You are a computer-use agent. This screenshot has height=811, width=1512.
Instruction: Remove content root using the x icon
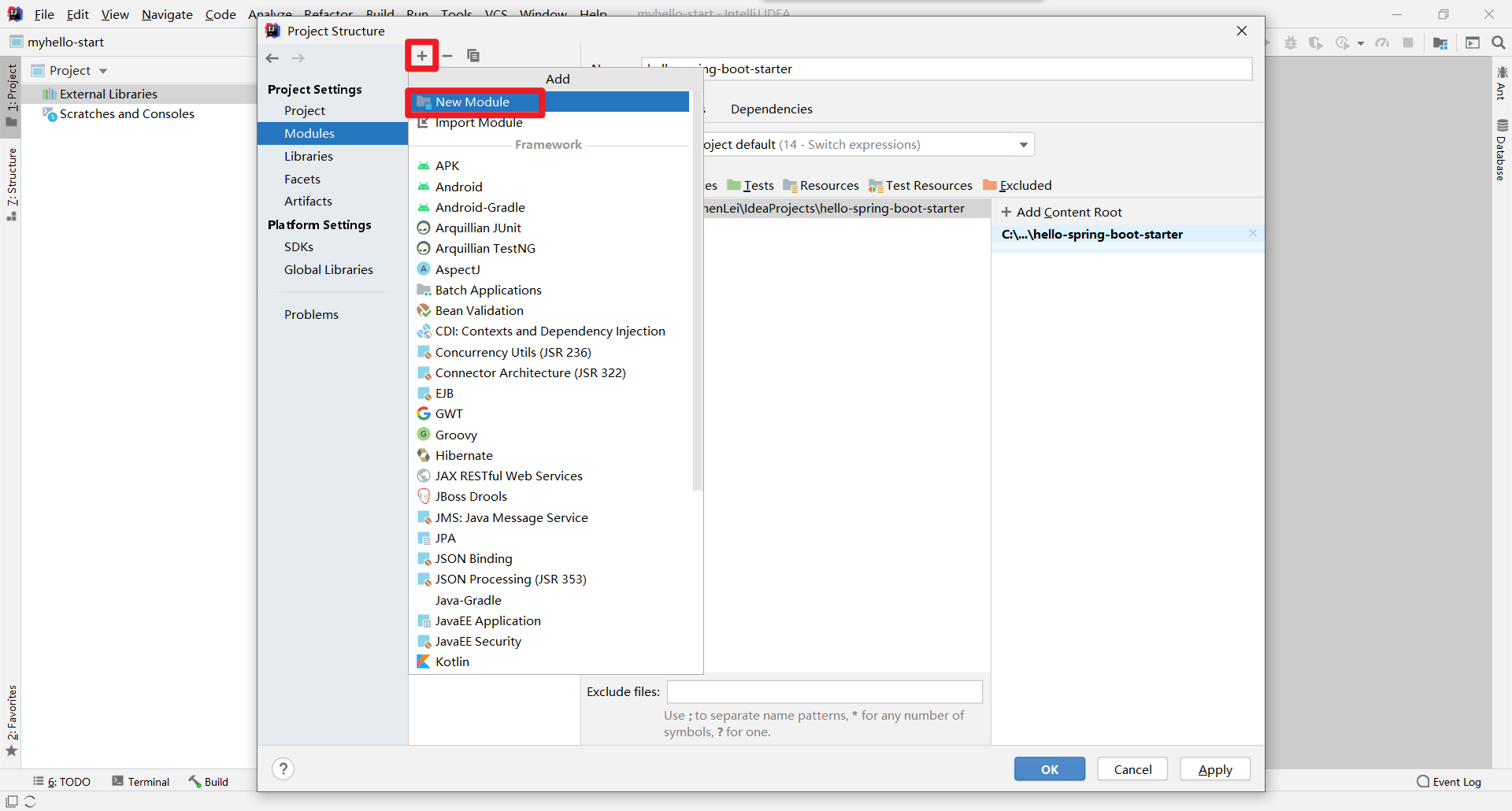[1252, 234]
